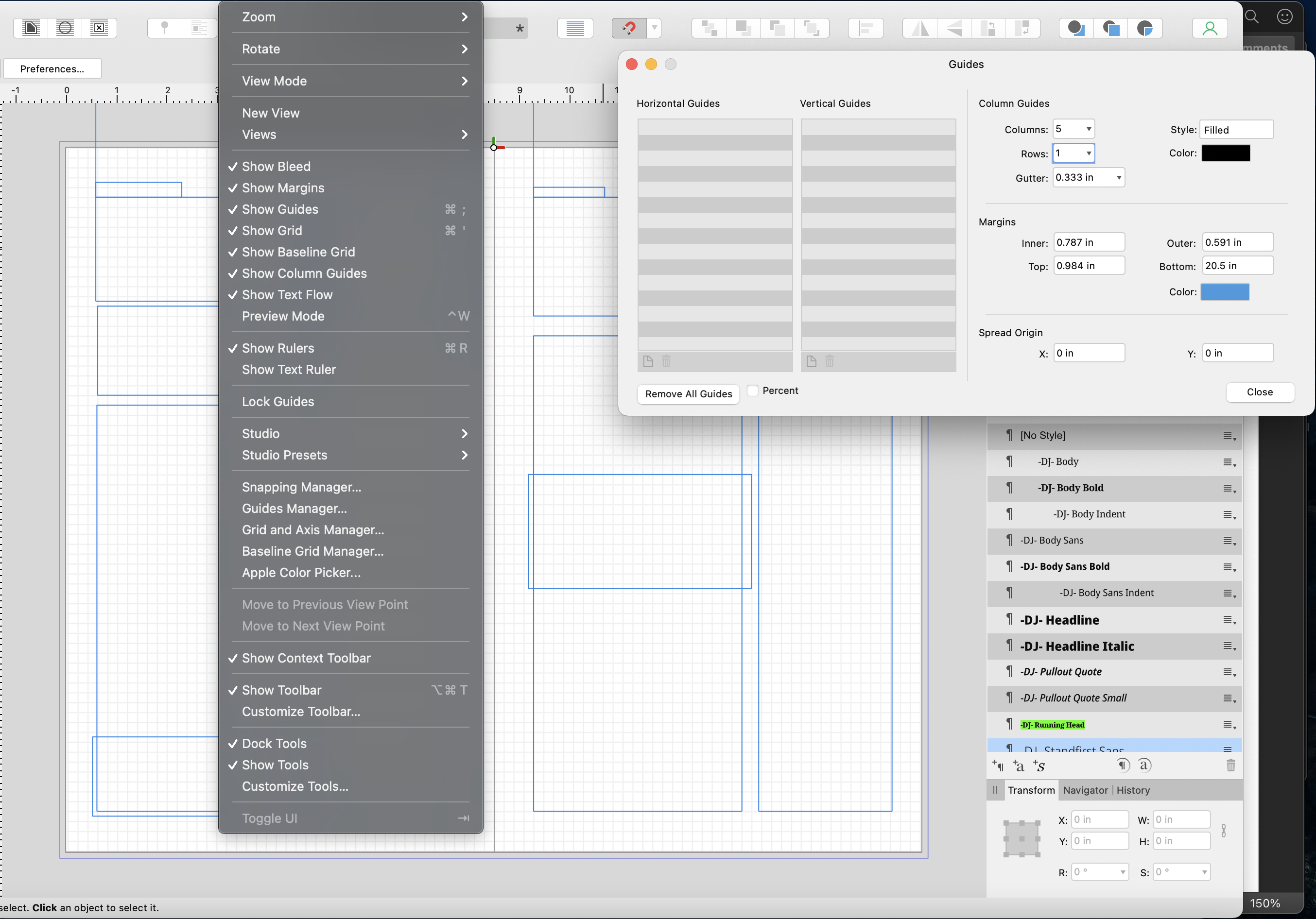1316x919 pixels.
Task: Toggle Show Baseline Grid
Action: [x=297, y=252]
